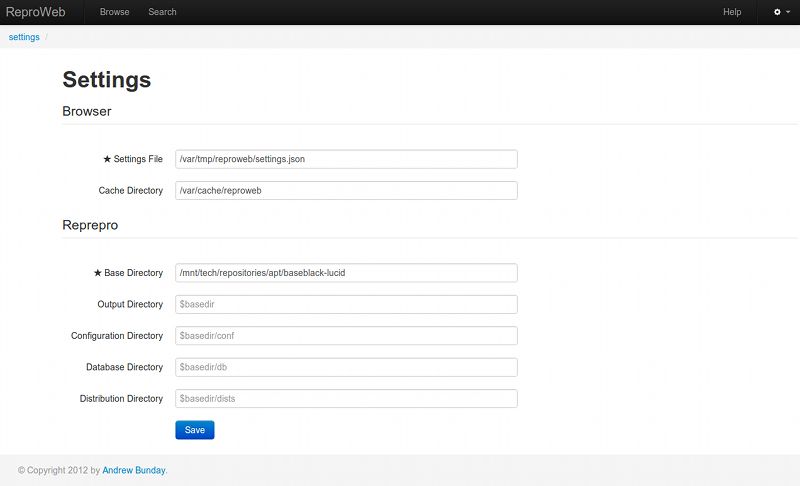Screen dimensions: 800x486
Task: Click into the Distribution Directory field
Action: click(346, 399)
